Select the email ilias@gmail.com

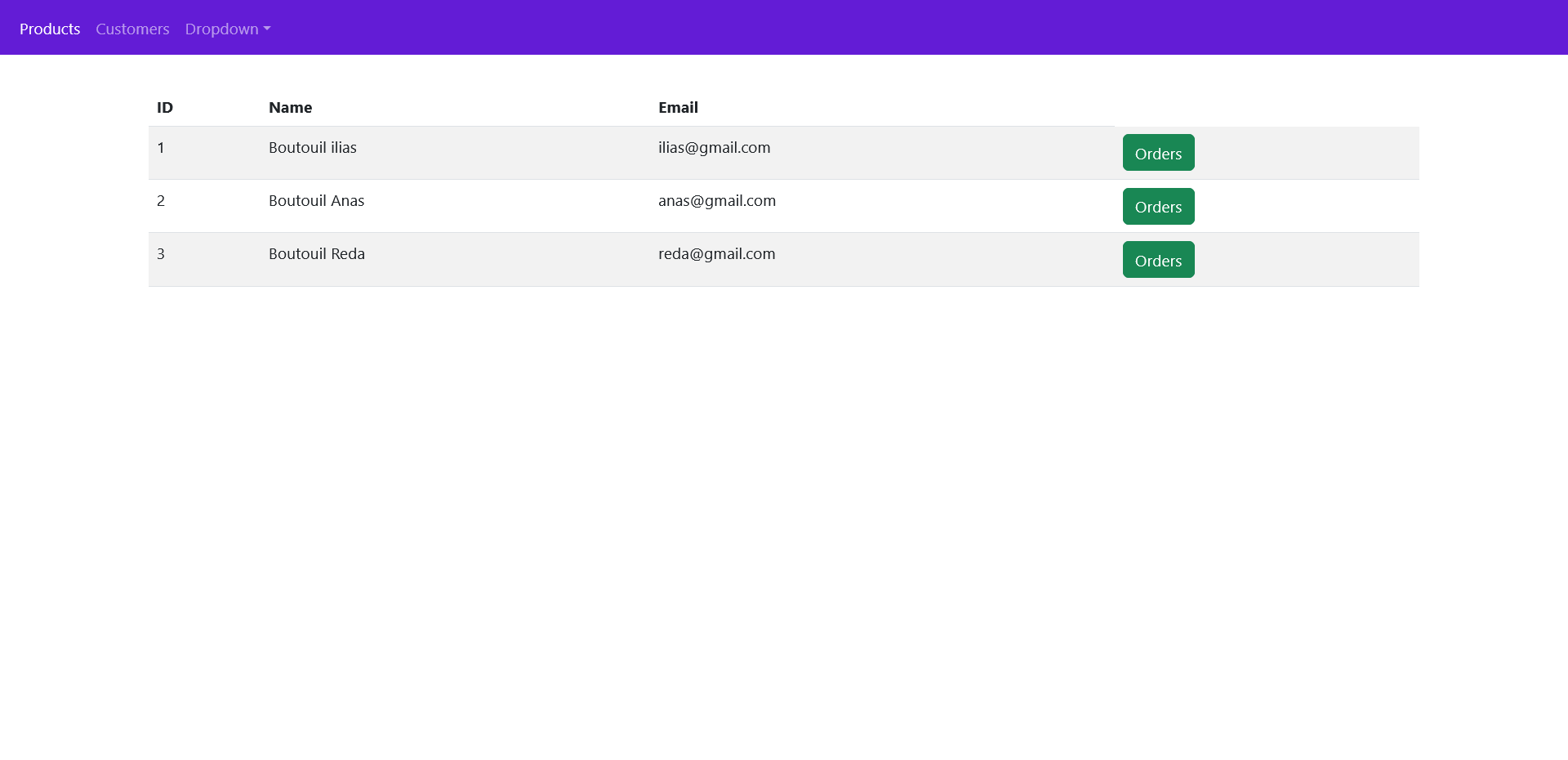[x=714, y=148]
